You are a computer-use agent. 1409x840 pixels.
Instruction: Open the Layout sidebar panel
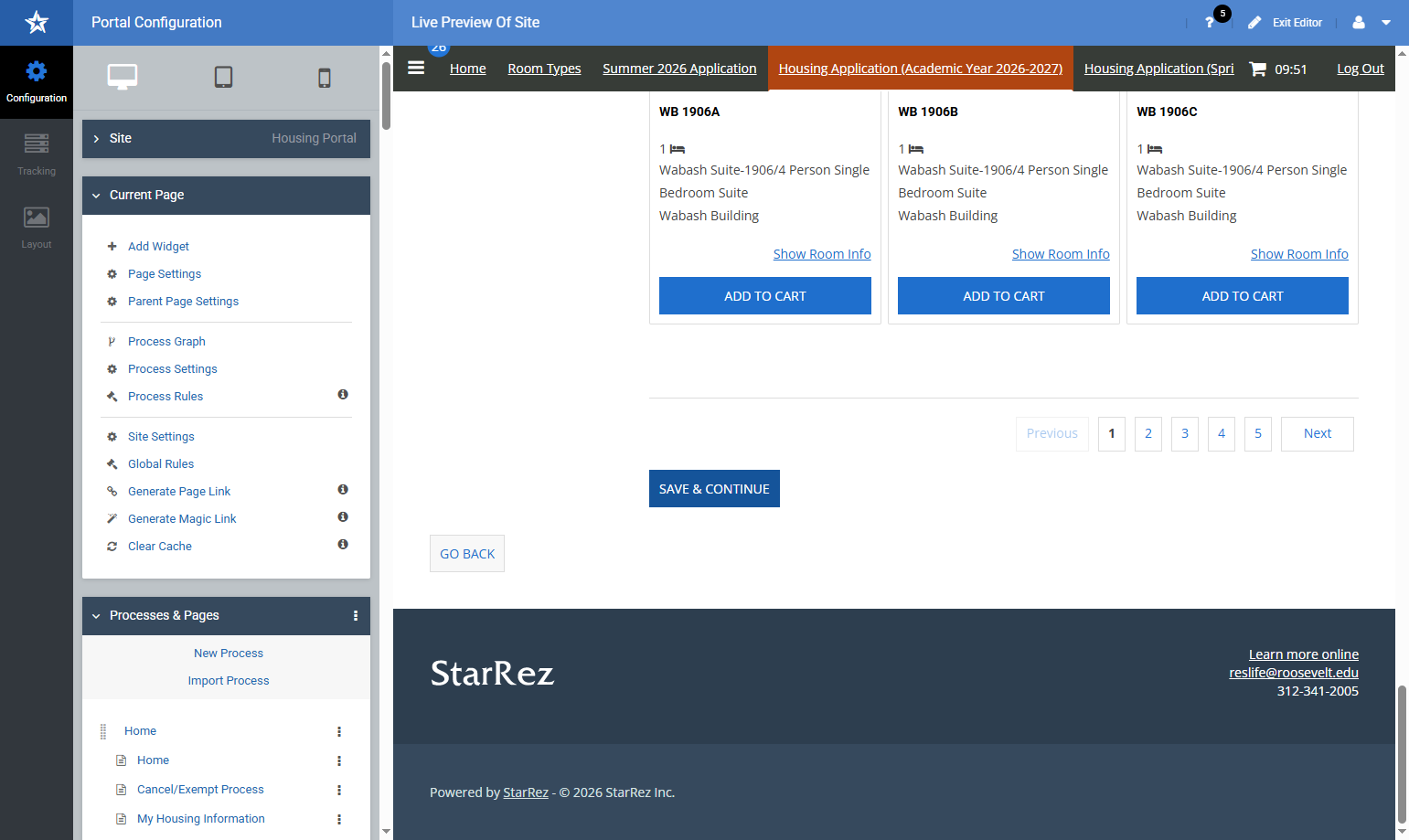pos(37,229)
